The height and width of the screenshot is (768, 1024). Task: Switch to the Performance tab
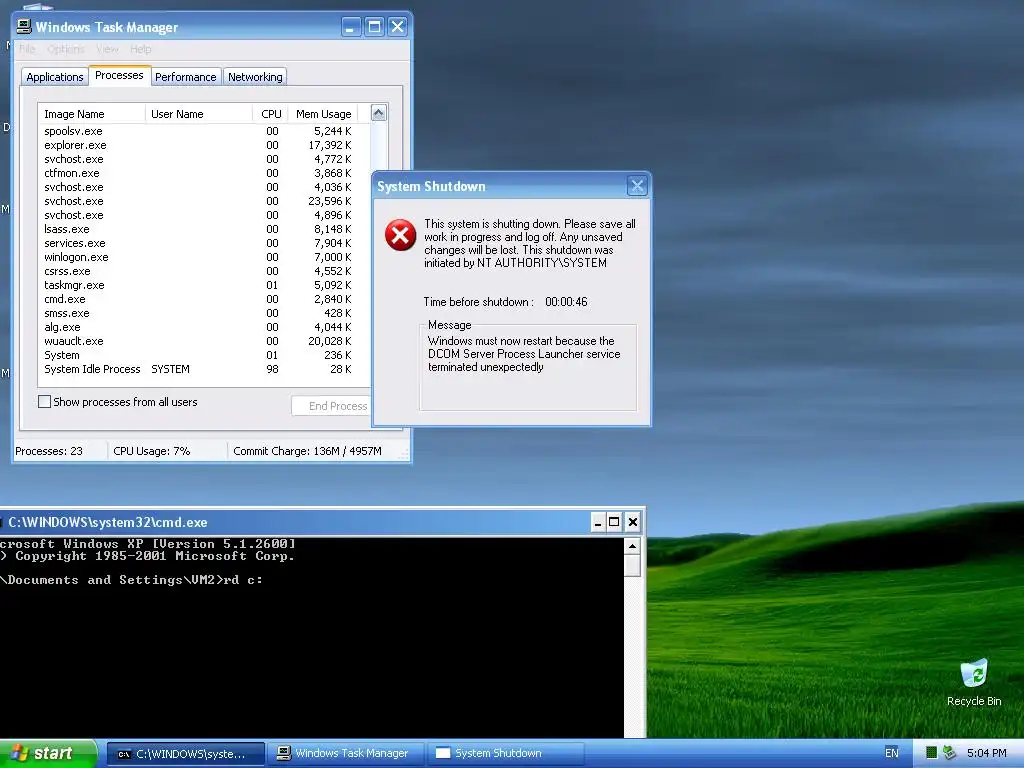click(x=185, y=76)
